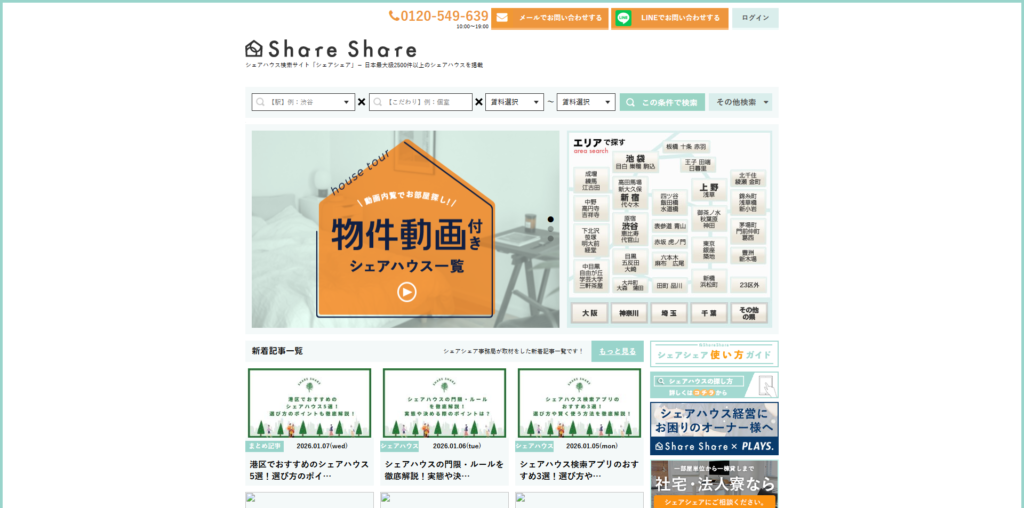The width and height of the screenshot is (1024, 508).
Task: Select 目黒 五反田 大崎 area
Action: (x=630, y=263)
